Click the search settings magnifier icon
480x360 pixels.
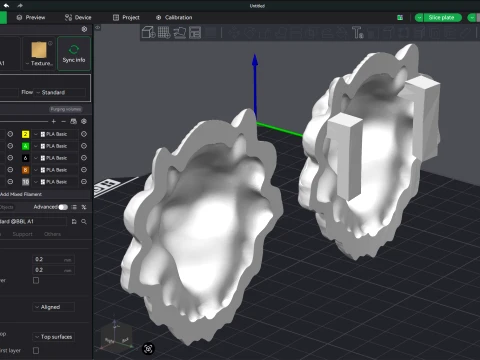[x=84, y=221]
